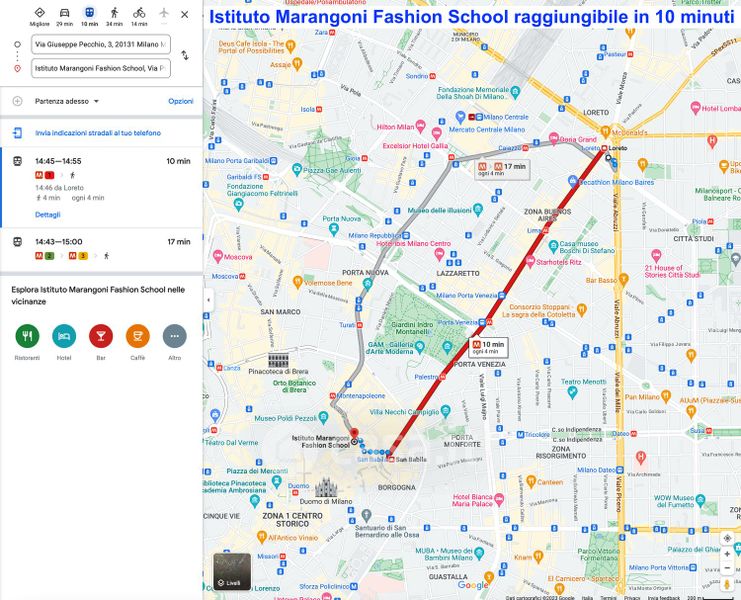Swap starting point and destination

click(185, 56)
